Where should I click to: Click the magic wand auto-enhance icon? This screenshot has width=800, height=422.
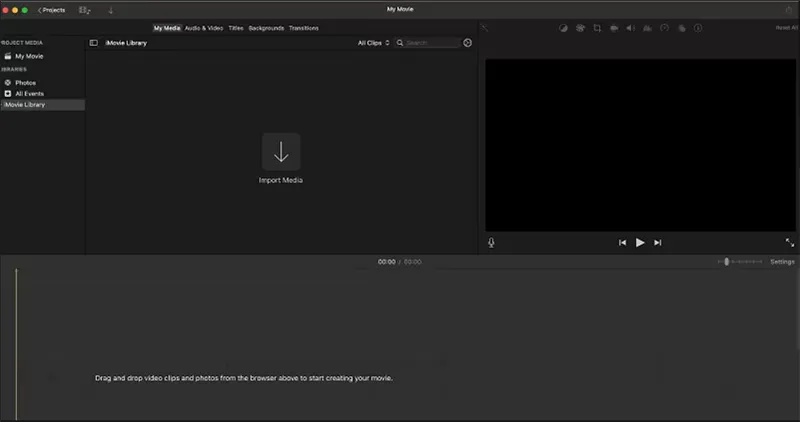pyautogui.click(x=485, y=28)
